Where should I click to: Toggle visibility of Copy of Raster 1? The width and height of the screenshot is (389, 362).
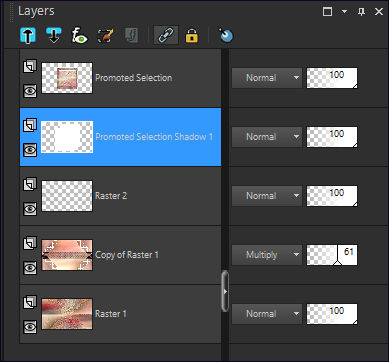pyautogui.click(x=30, y=267)
